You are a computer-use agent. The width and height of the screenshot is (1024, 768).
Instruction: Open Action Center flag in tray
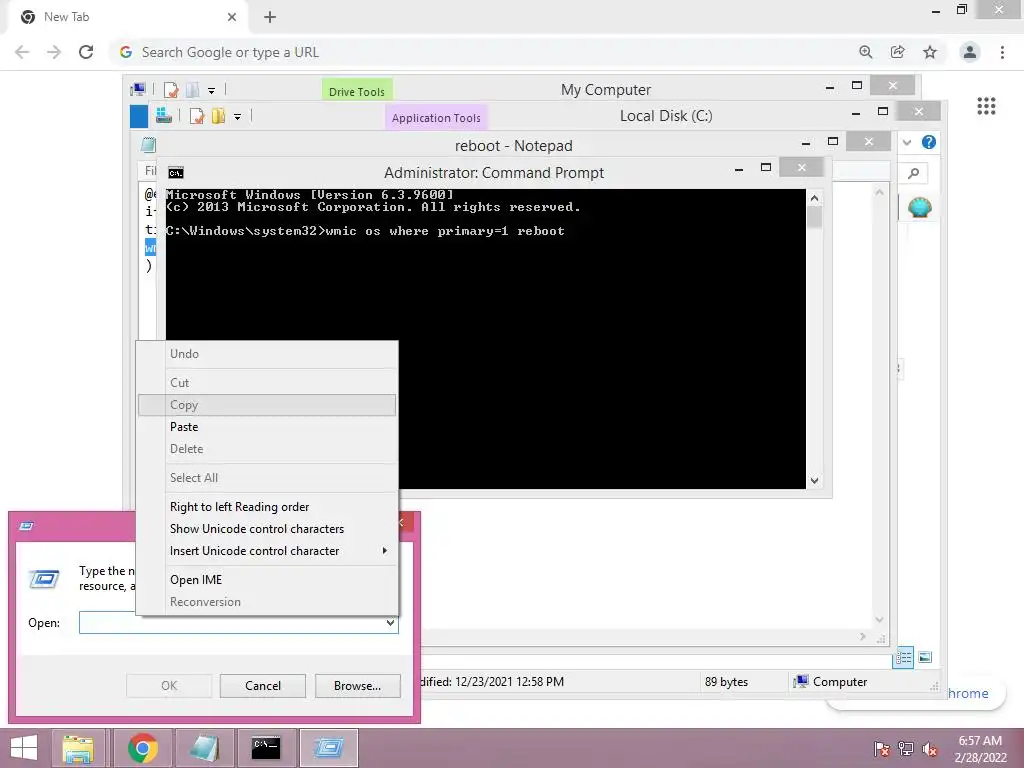point(881,750)
